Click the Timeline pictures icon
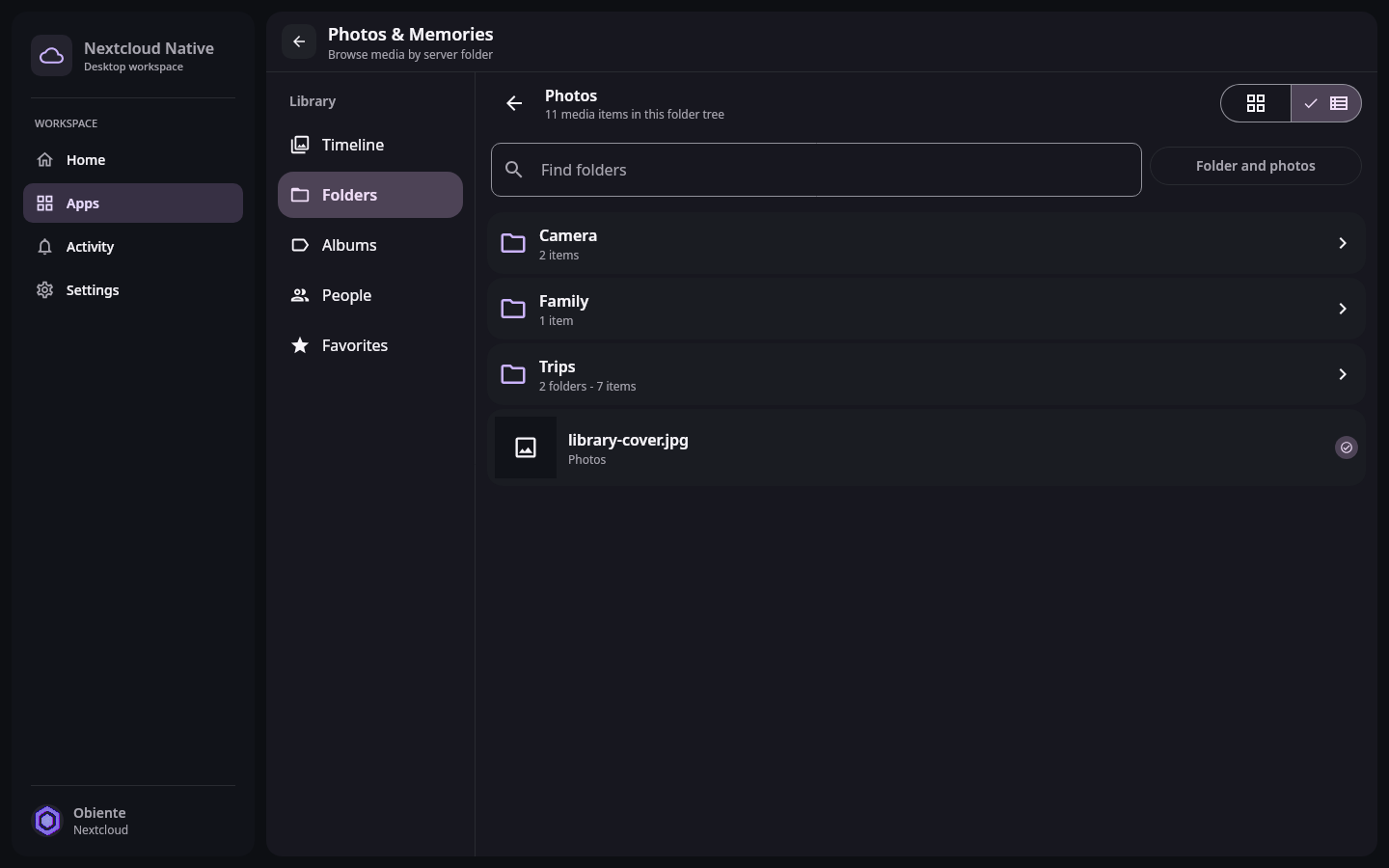Screen dimensions: 1389x868 click(x=300, y=145)
